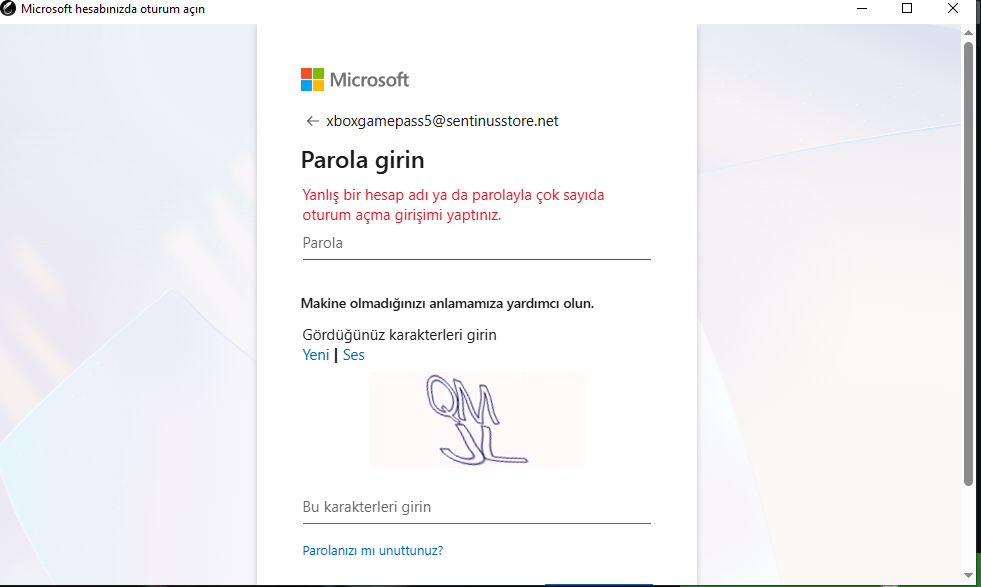Click the red sign-in error message

[x=453, y=205]
